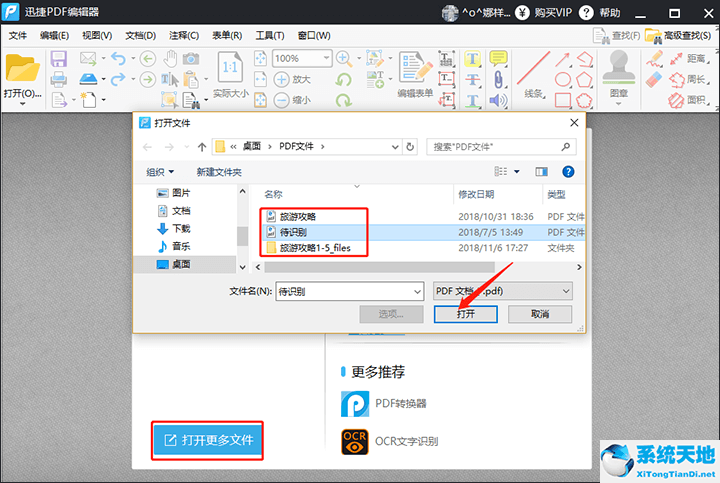This screenshot has width=720, height=483.
Task: Expand the file name combo box dropdown
Action: [x=417, y=292]
